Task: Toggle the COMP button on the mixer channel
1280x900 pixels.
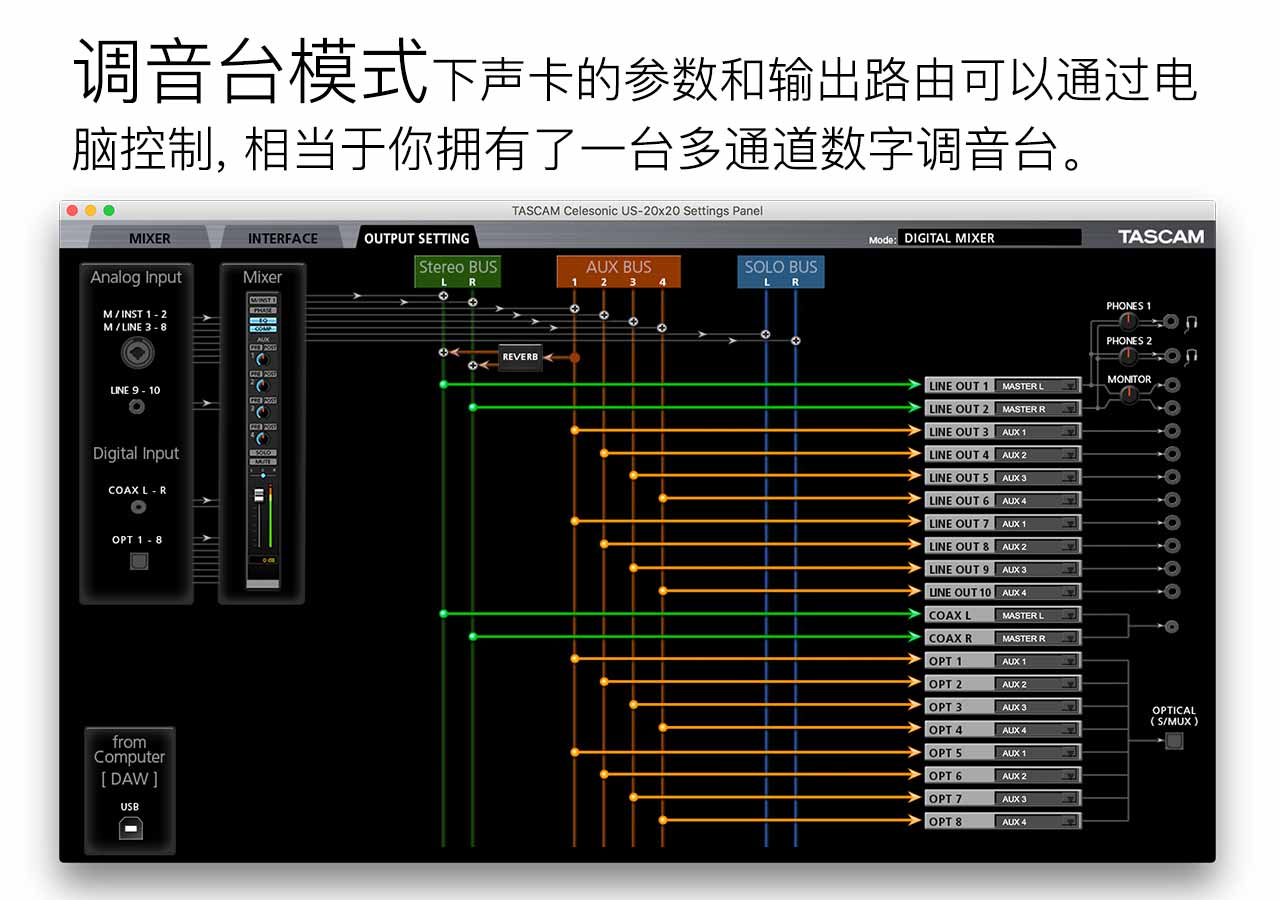Action: (262, 328)
